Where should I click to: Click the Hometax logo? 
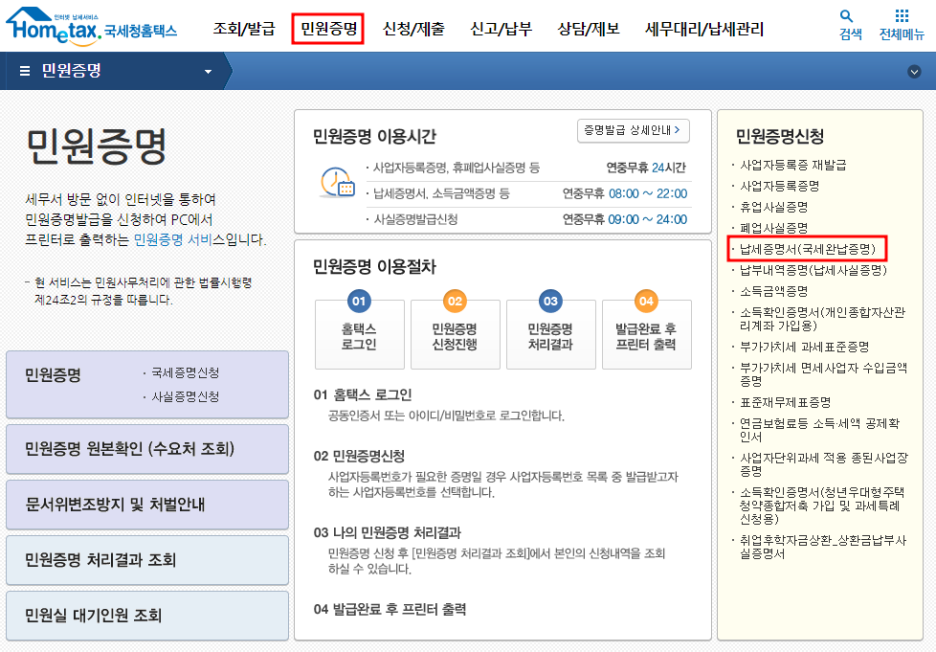click(x=90, y=27)
